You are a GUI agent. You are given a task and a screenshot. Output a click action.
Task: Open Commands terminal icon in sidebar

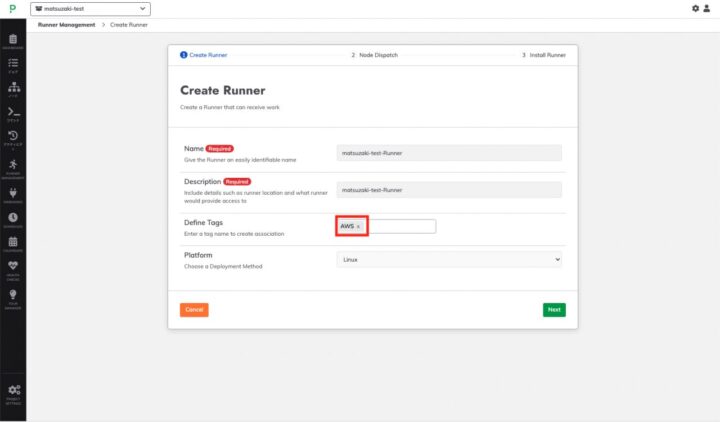click(x=13, y=113)
